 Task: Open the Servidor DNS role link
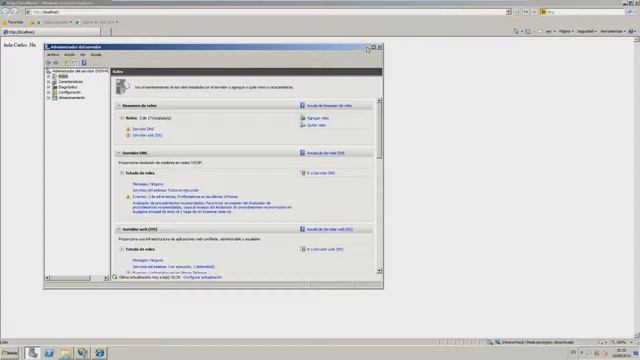click(x=143, y=129)
